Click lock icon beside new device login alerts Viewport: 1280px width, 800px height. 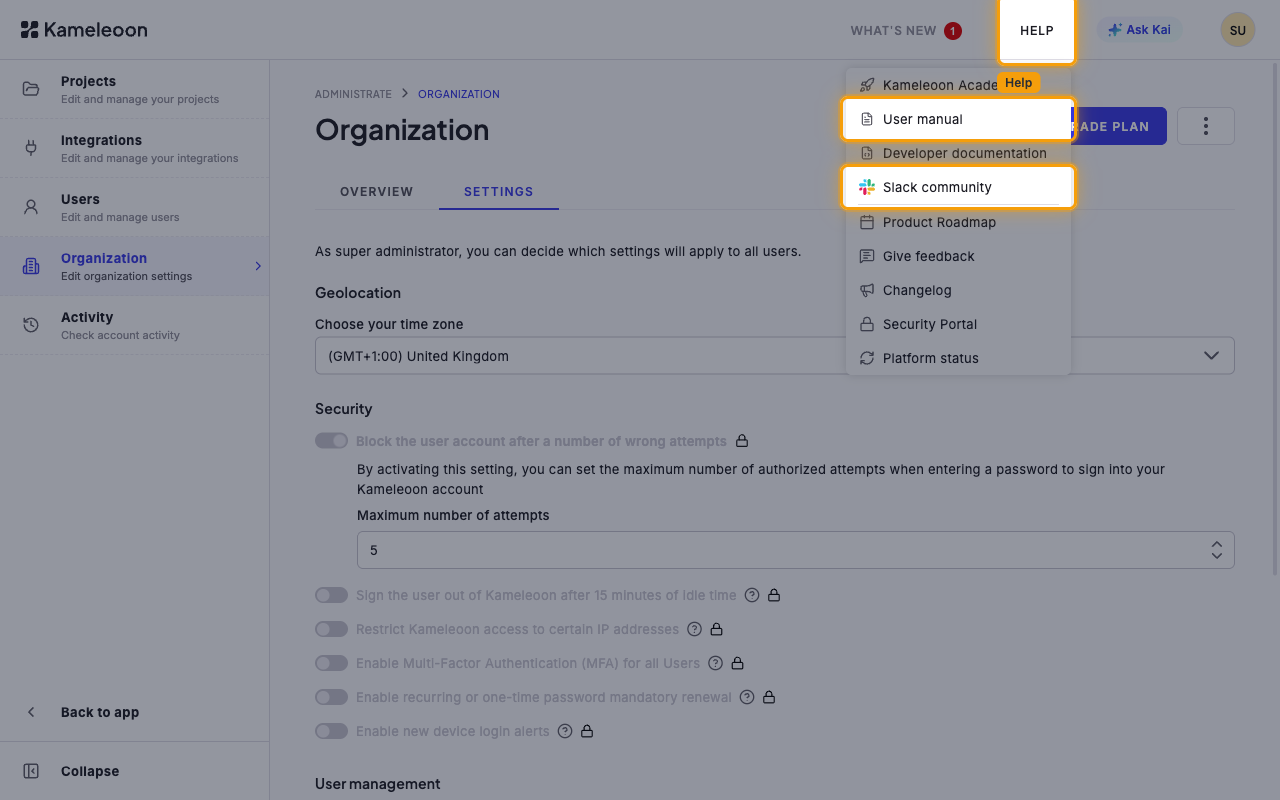(587, 731)
